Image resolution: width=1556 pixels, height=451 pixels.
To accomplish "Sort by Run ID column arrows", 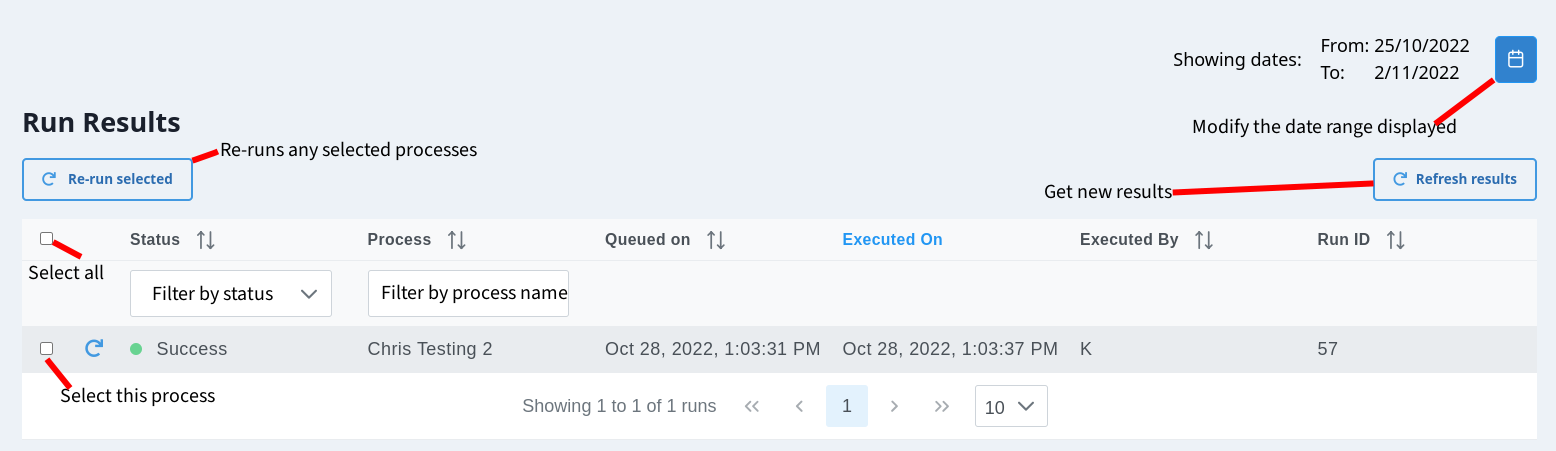I will pyautogui.click(x=1396, y=240).
